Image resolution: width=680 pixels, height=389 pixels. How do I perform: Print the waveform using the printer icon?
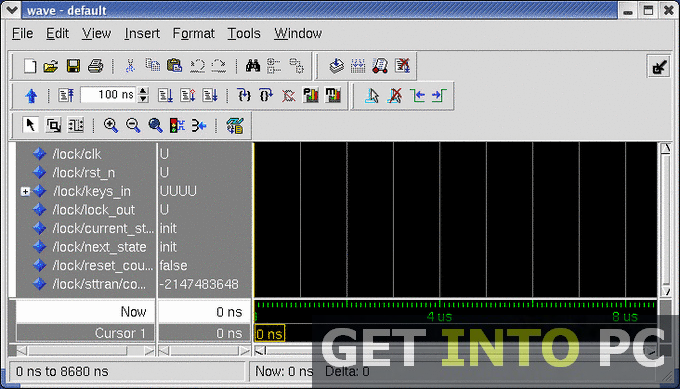pyautogui.click(x=95, y=66)
